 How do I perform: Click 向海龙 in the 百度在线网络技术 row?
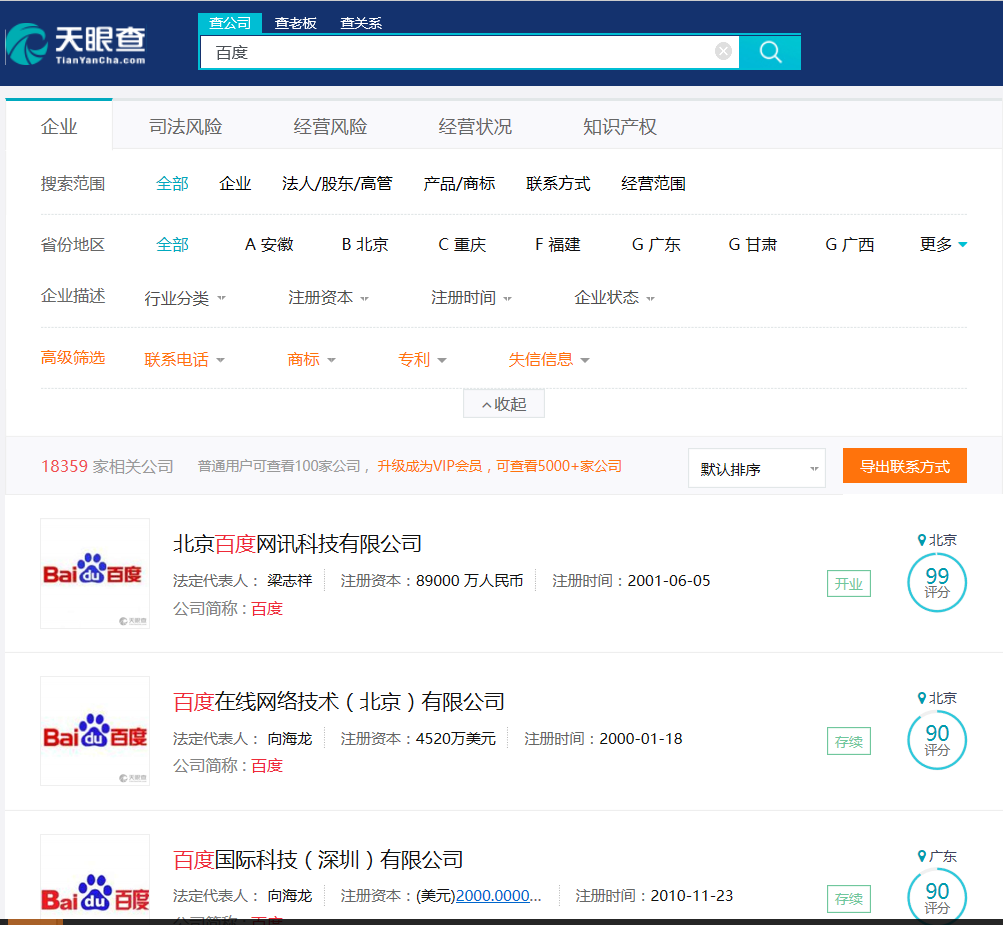290,739
